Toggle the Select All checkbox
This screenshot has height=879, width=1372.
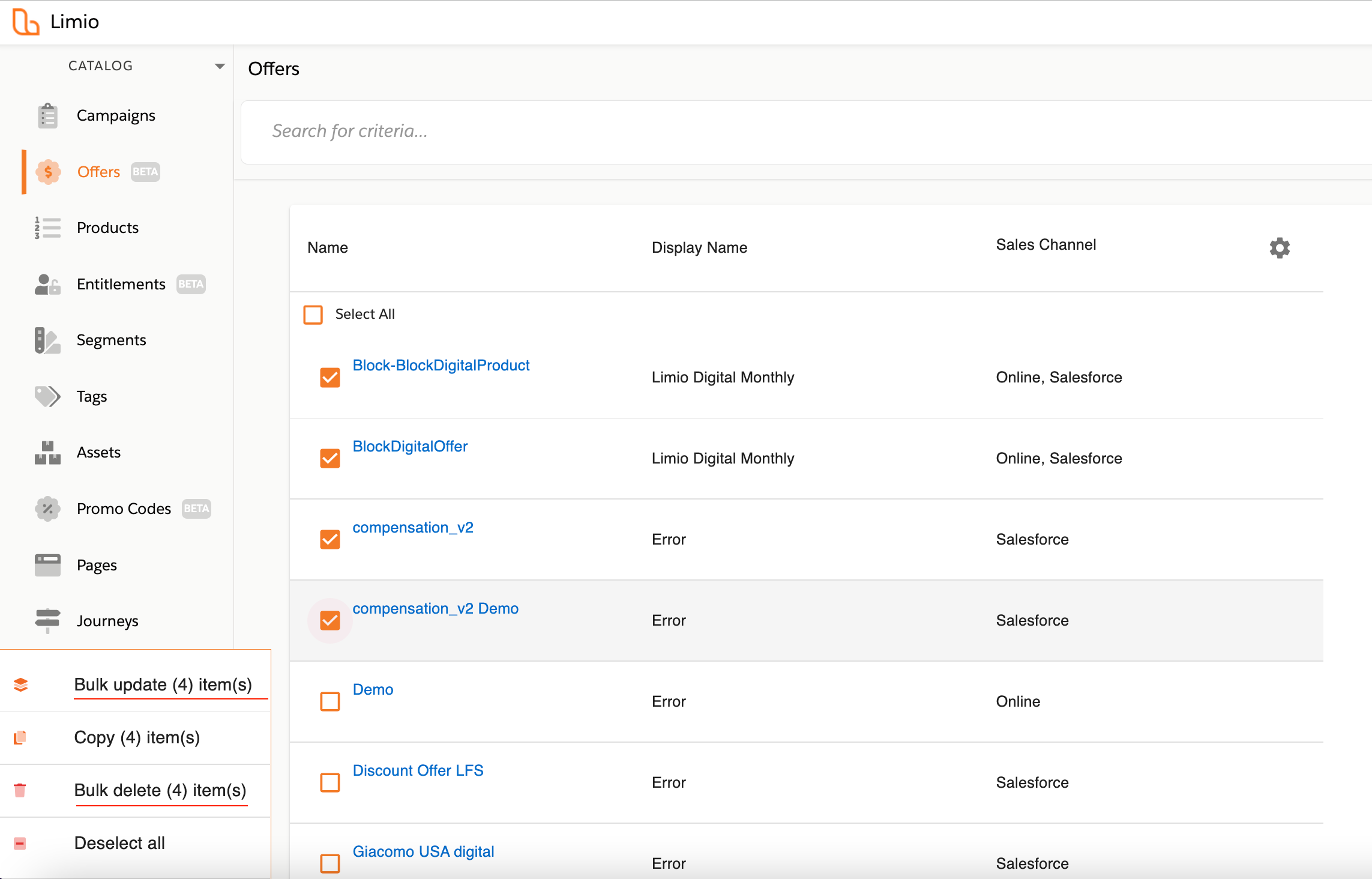[313, 315]
